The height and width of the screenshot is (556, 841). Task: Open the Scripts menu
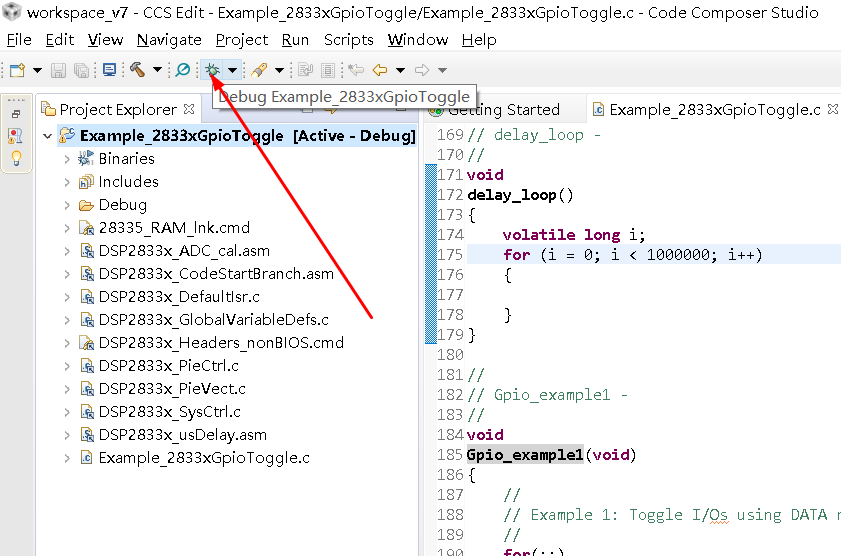click(x=349, y=40)
